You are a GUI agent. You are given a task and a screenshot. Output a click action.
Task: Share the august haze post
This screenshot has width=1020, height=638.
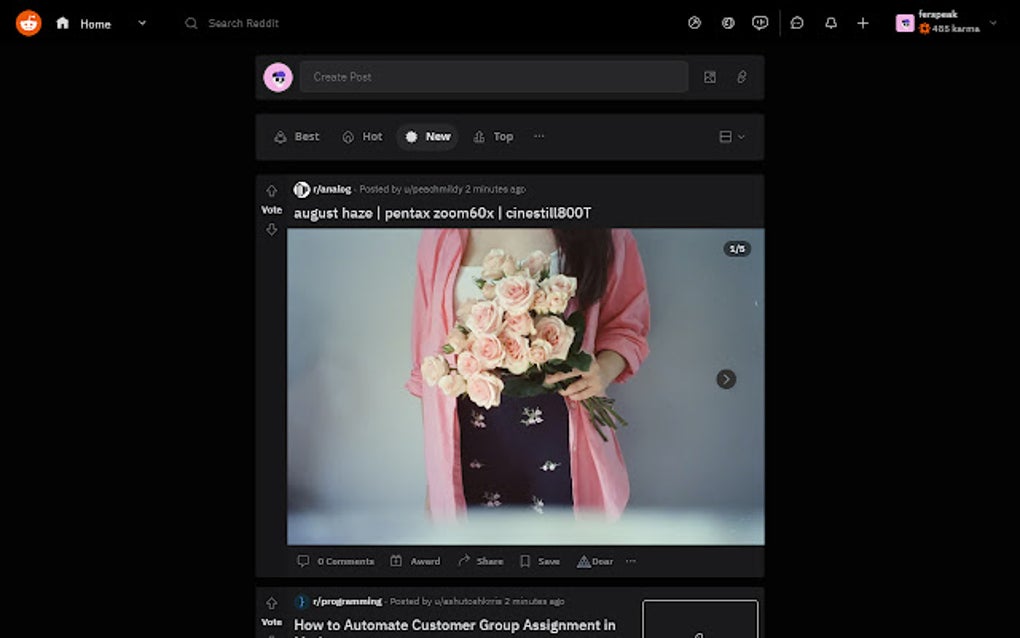[x=480, y=561]
